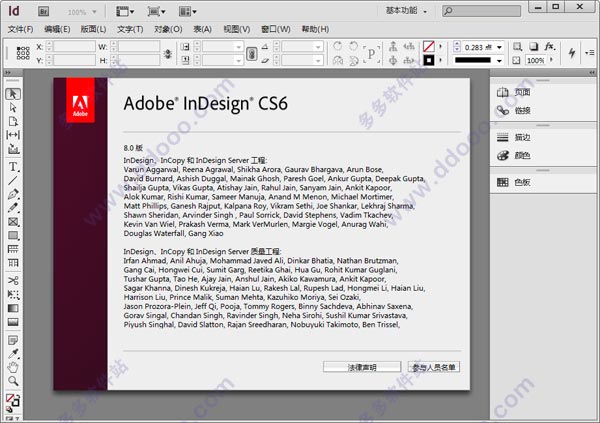The image size is (600, 423).
Task: Click inside the search field at top
Action: 481,11
